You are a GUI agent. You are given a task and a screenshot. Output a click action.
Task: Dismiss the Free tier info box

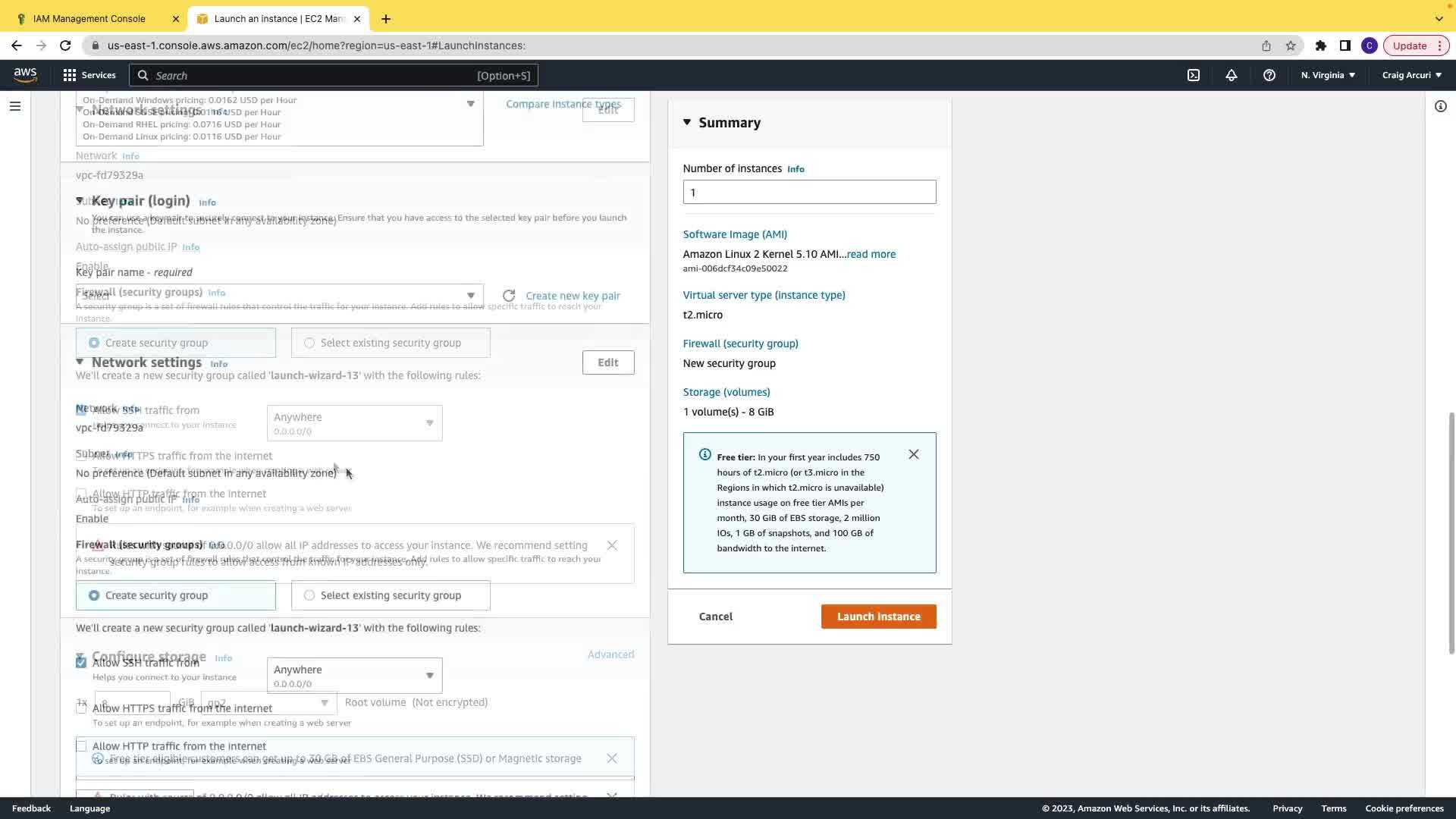(x=914, y=454)
